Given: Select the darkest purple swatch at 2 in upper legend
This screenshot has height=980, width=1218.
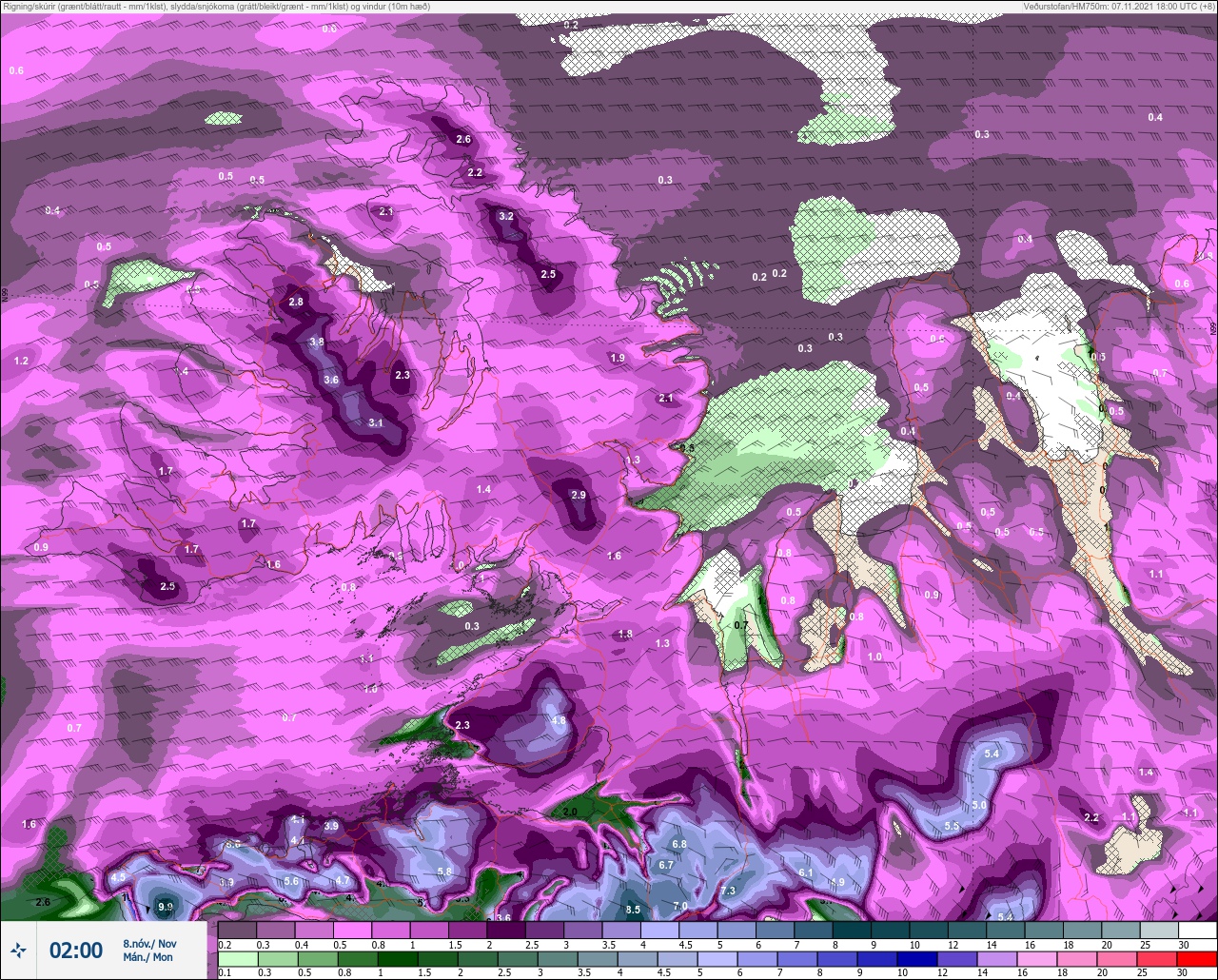Looking at the screenshot, I should [x=506, y=931].
